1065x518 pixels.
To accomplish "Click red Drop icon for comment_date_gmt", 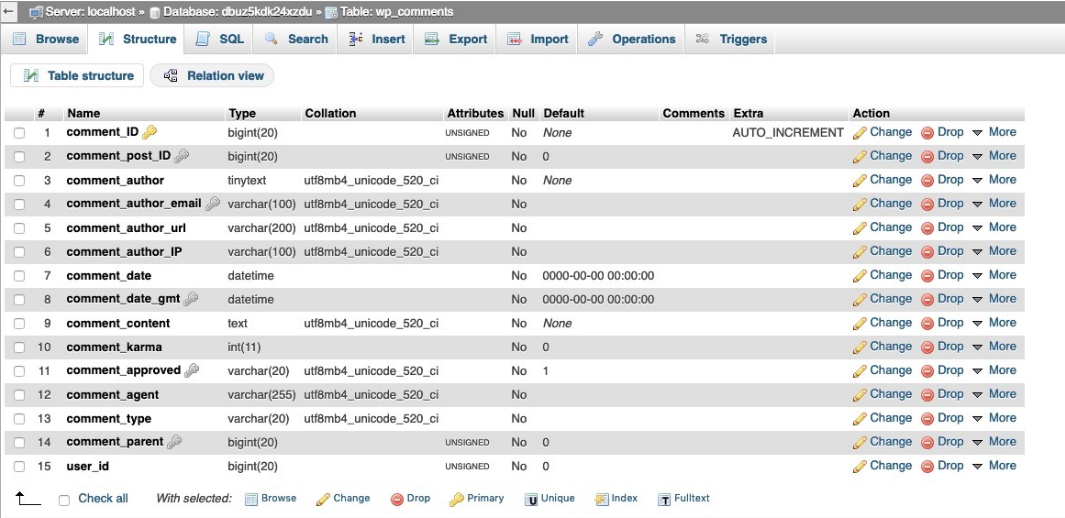I will [x=928, y=299].
